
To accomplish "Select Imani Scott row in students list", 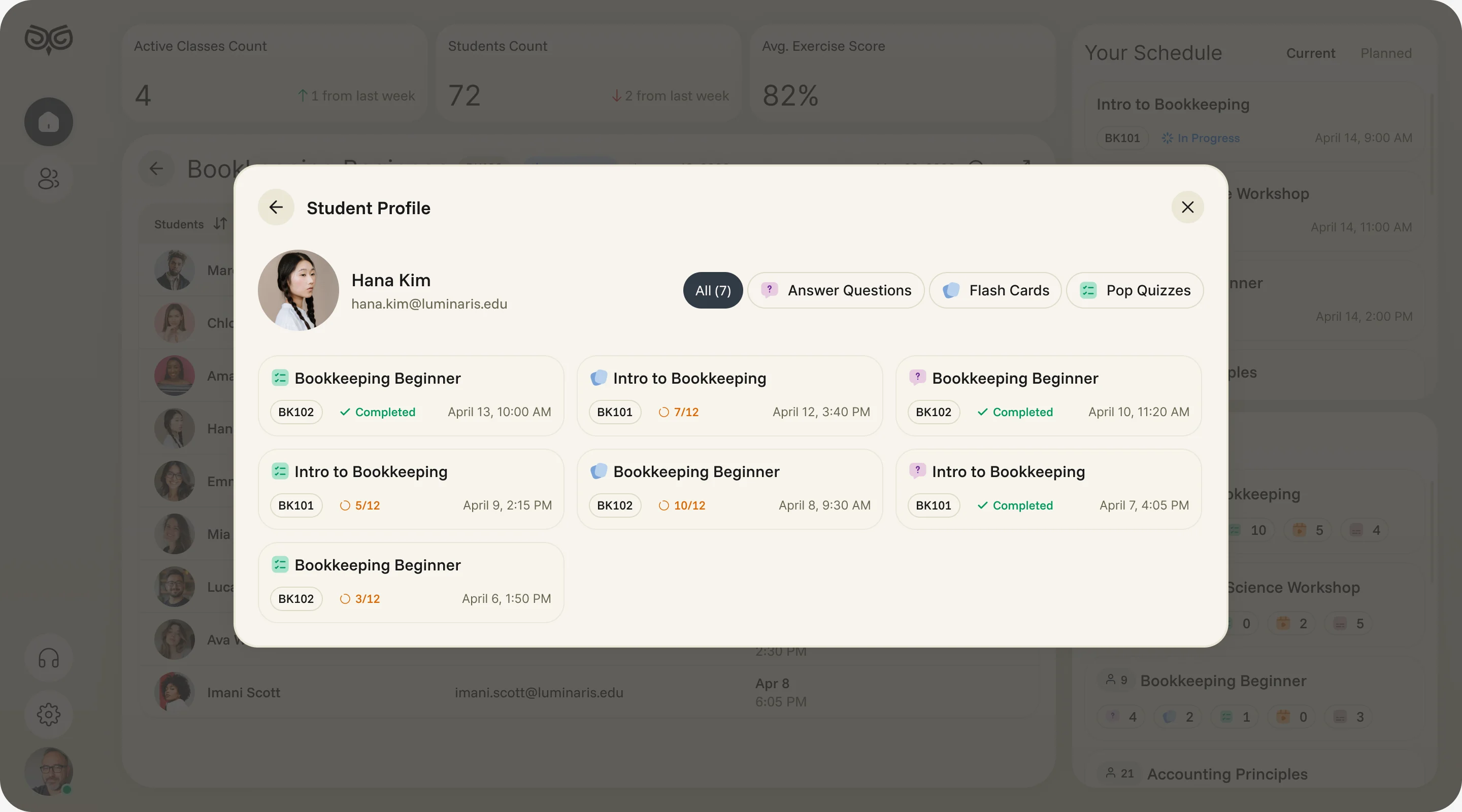I will tap(589, 692).
